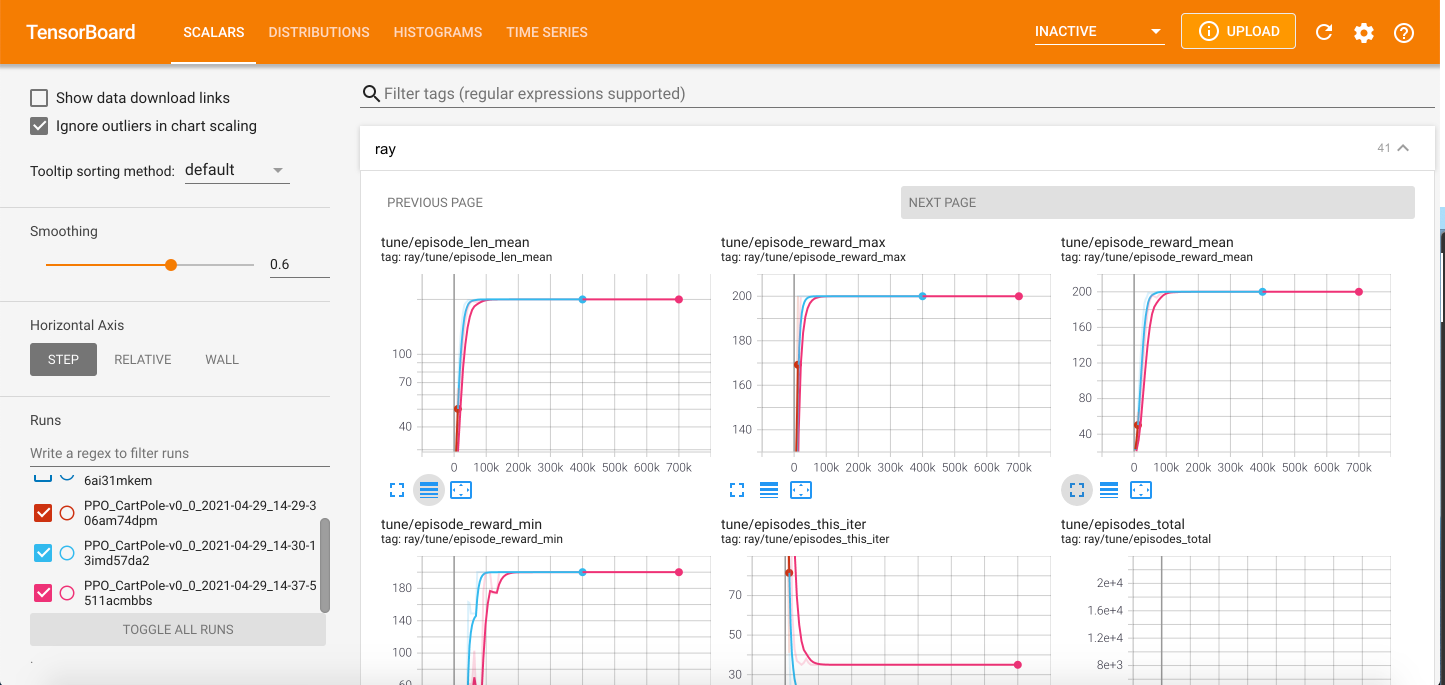Click the runs list scrollbar
The width and height of the screenshot is (1445, 685).
(324, 565)
